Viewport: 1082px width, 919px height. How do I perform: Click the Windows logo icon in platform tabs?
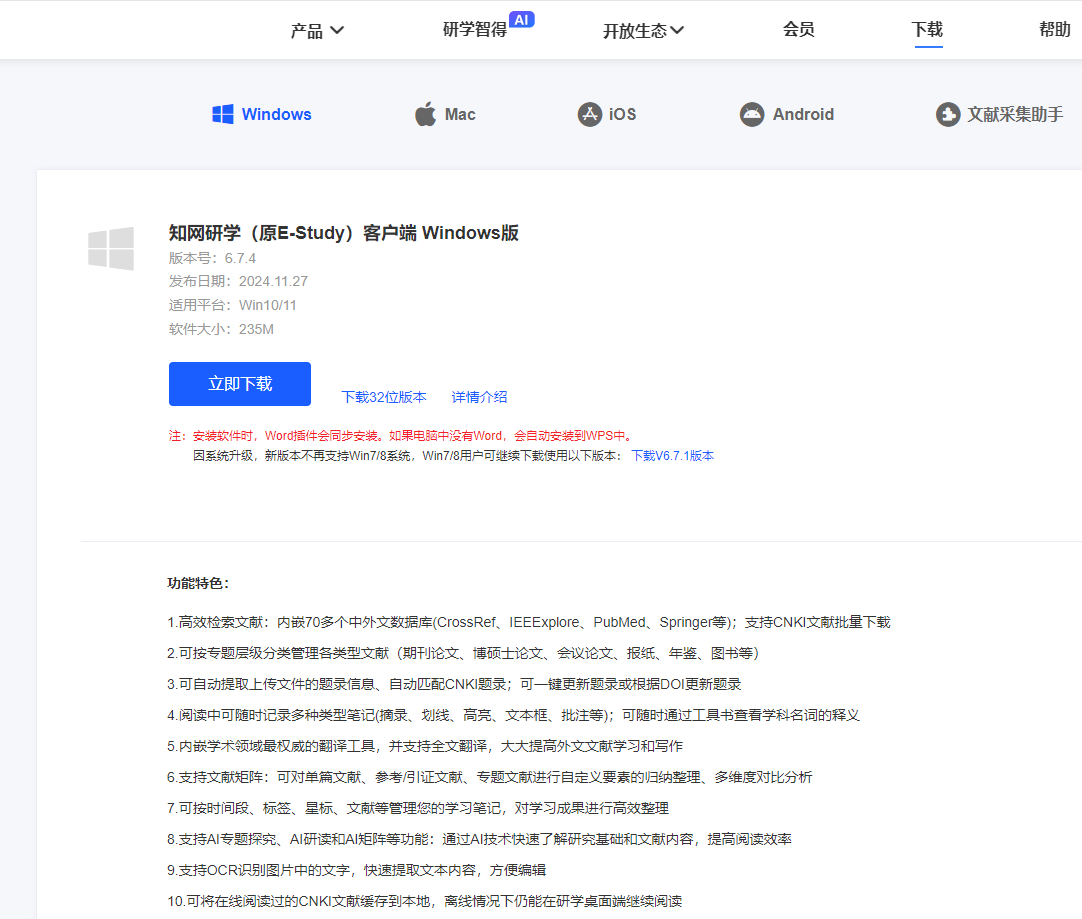[x=222, y=114]
